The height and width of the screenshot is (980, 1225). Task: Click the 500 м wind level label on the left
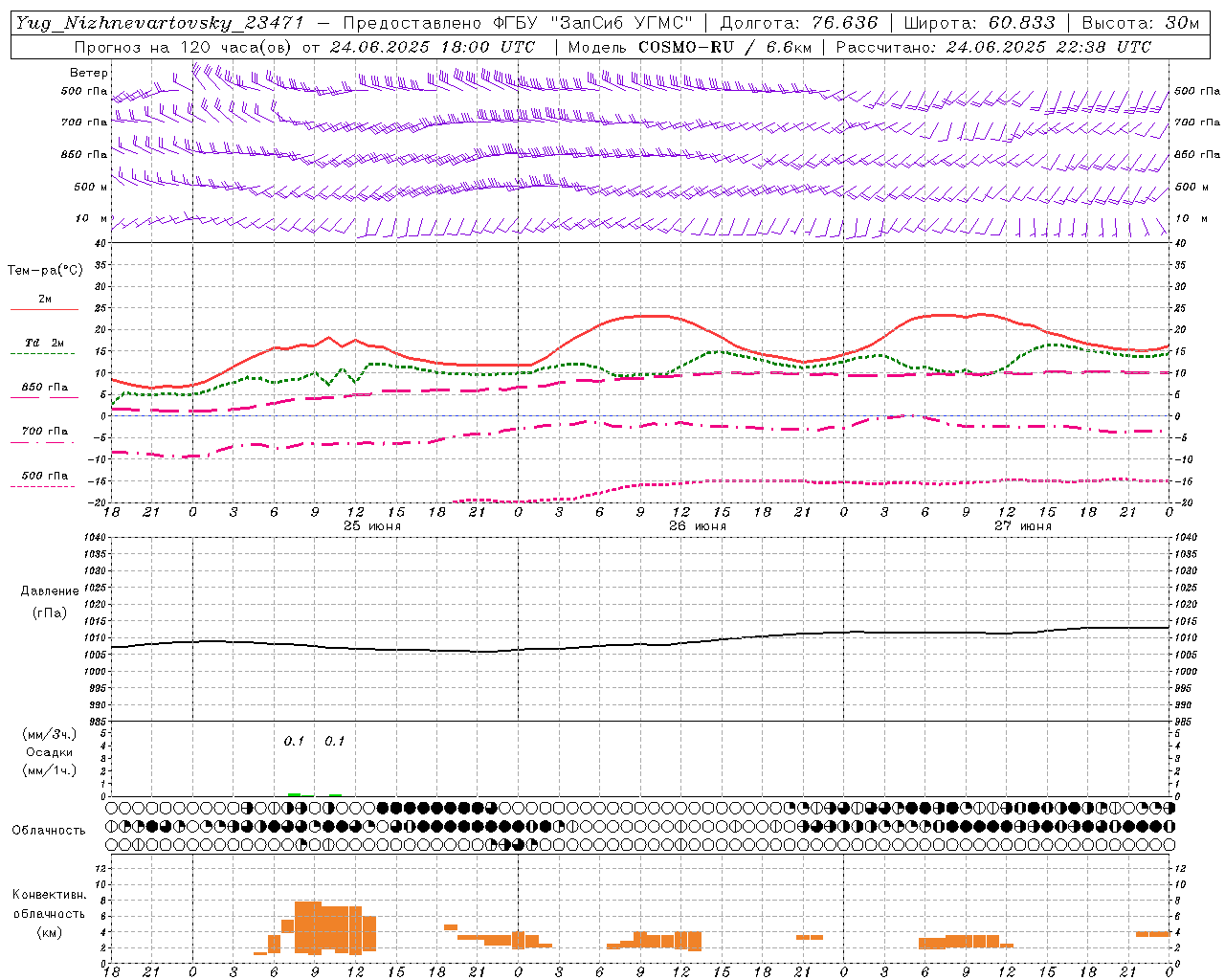tap(92, 187)
